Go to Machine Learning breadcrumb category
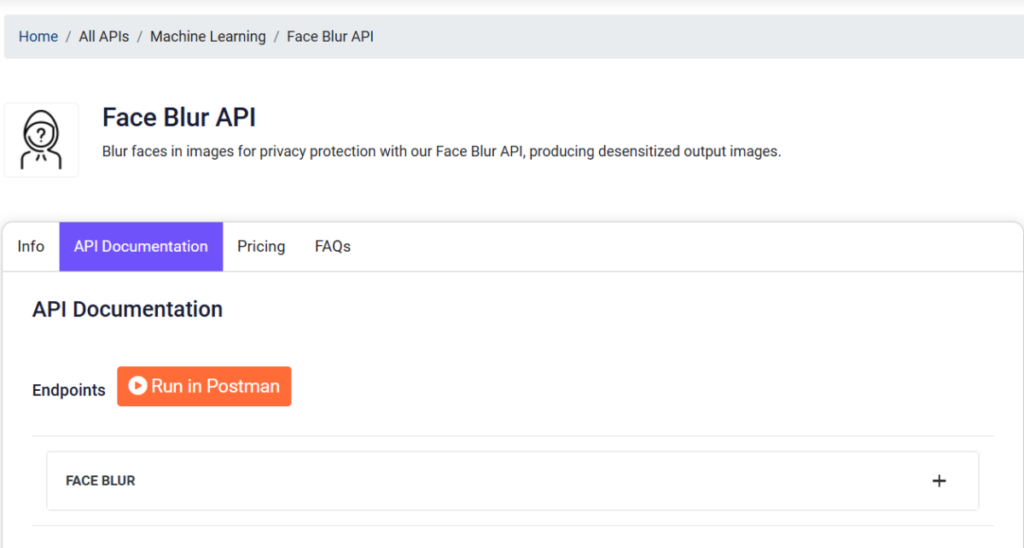The height and width of the screenshot is (548, 1024). click(208, 37)
